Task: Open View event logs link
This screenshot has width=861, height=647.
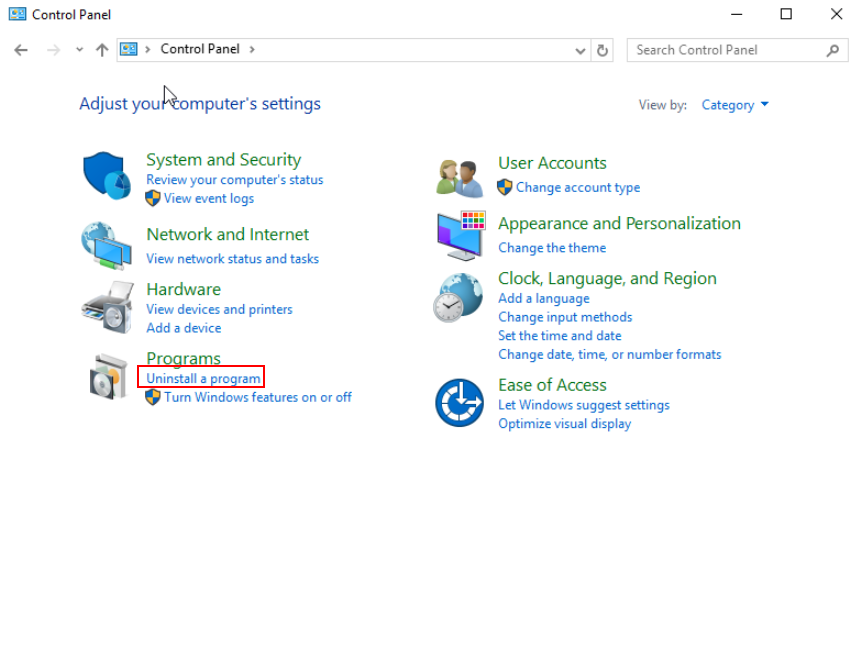Action: click(x=209, y=198)
